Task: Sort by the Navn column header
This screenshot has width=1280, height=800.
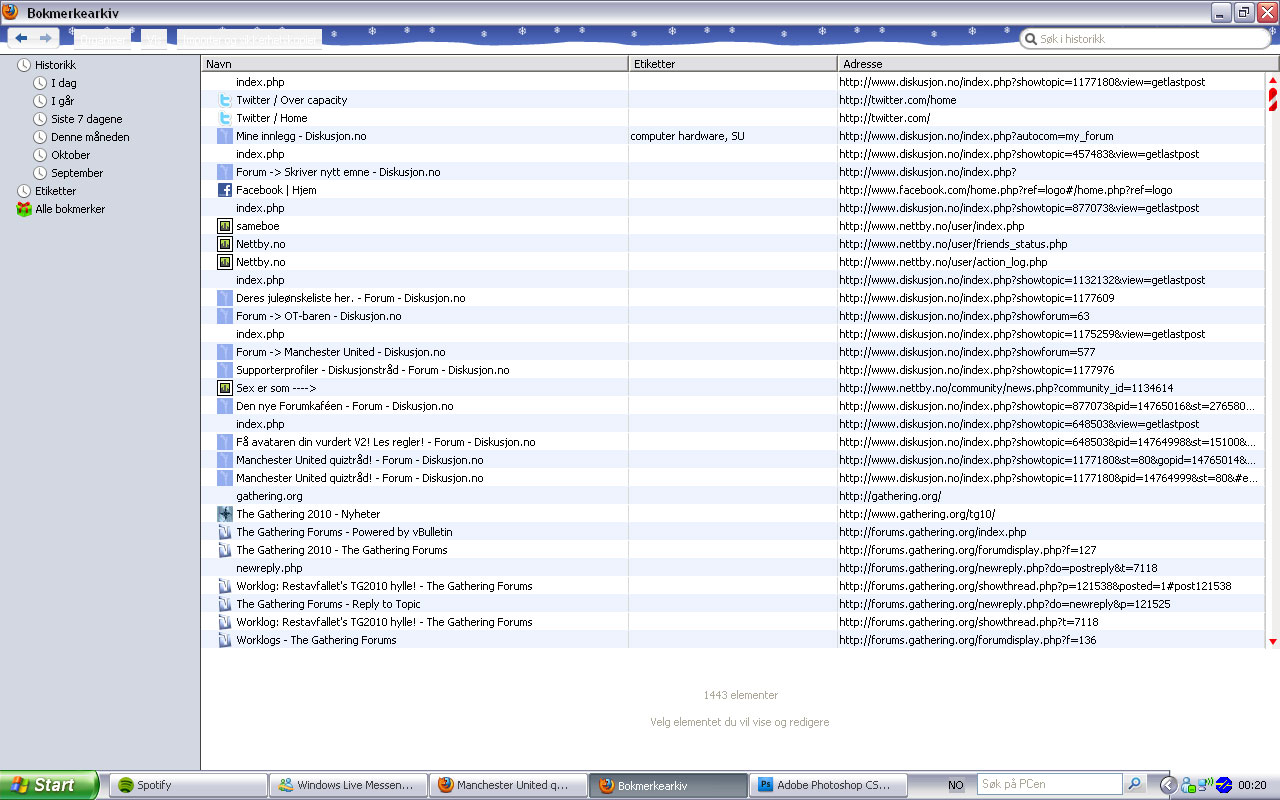Action: tap(415, 64)
